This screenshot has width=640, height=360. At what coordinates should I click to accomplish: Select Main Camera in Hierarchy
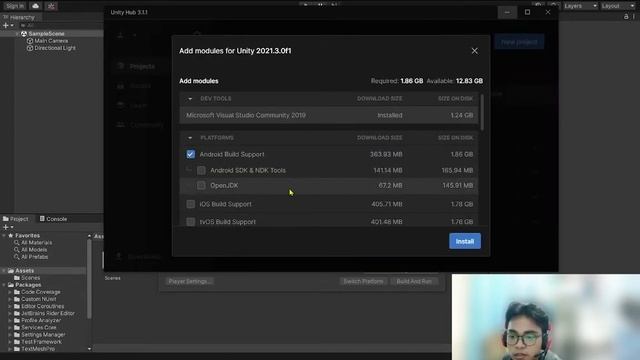pos(51,41)
